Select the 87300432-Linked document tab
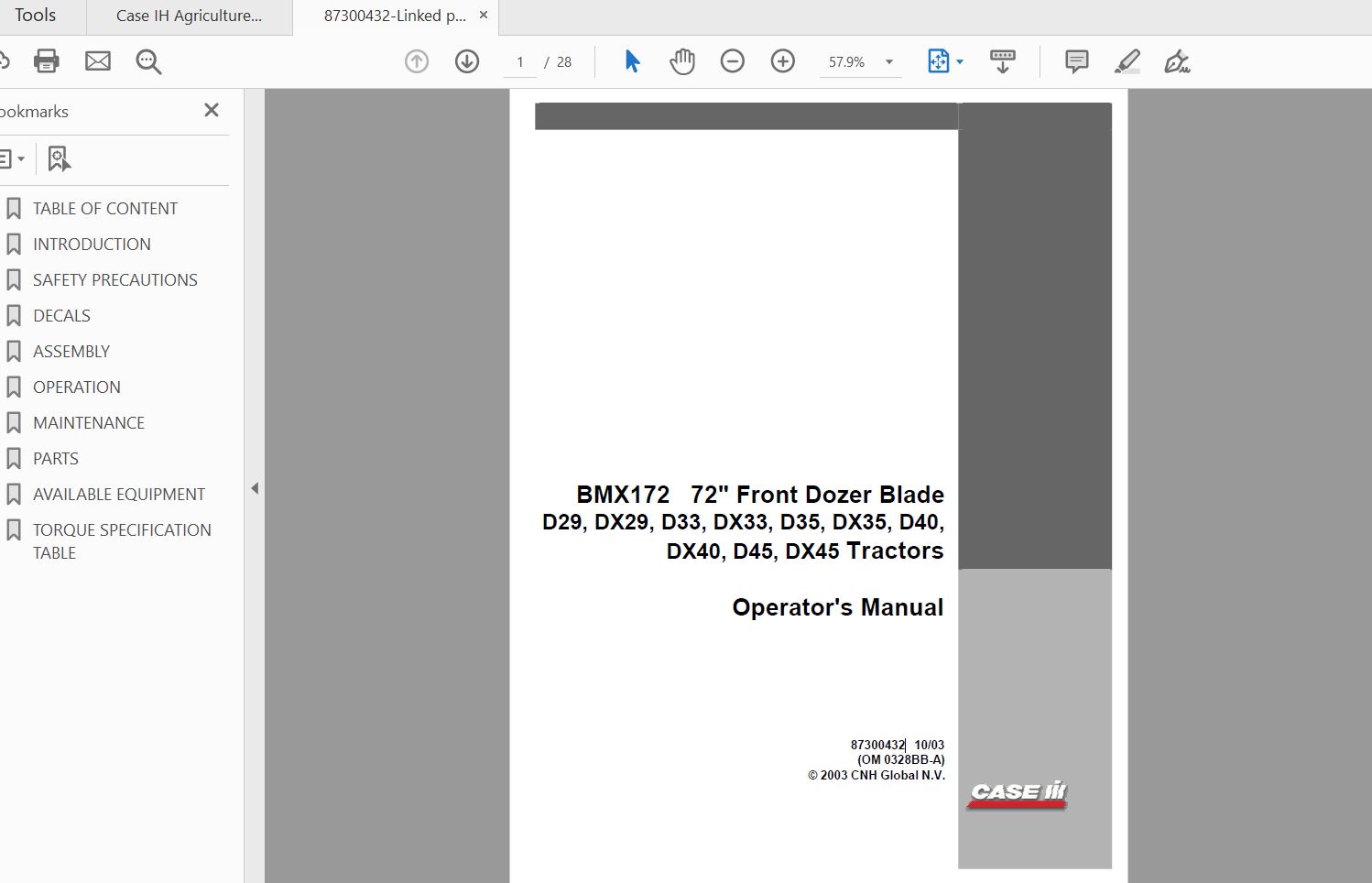 [x=395, y=16]
